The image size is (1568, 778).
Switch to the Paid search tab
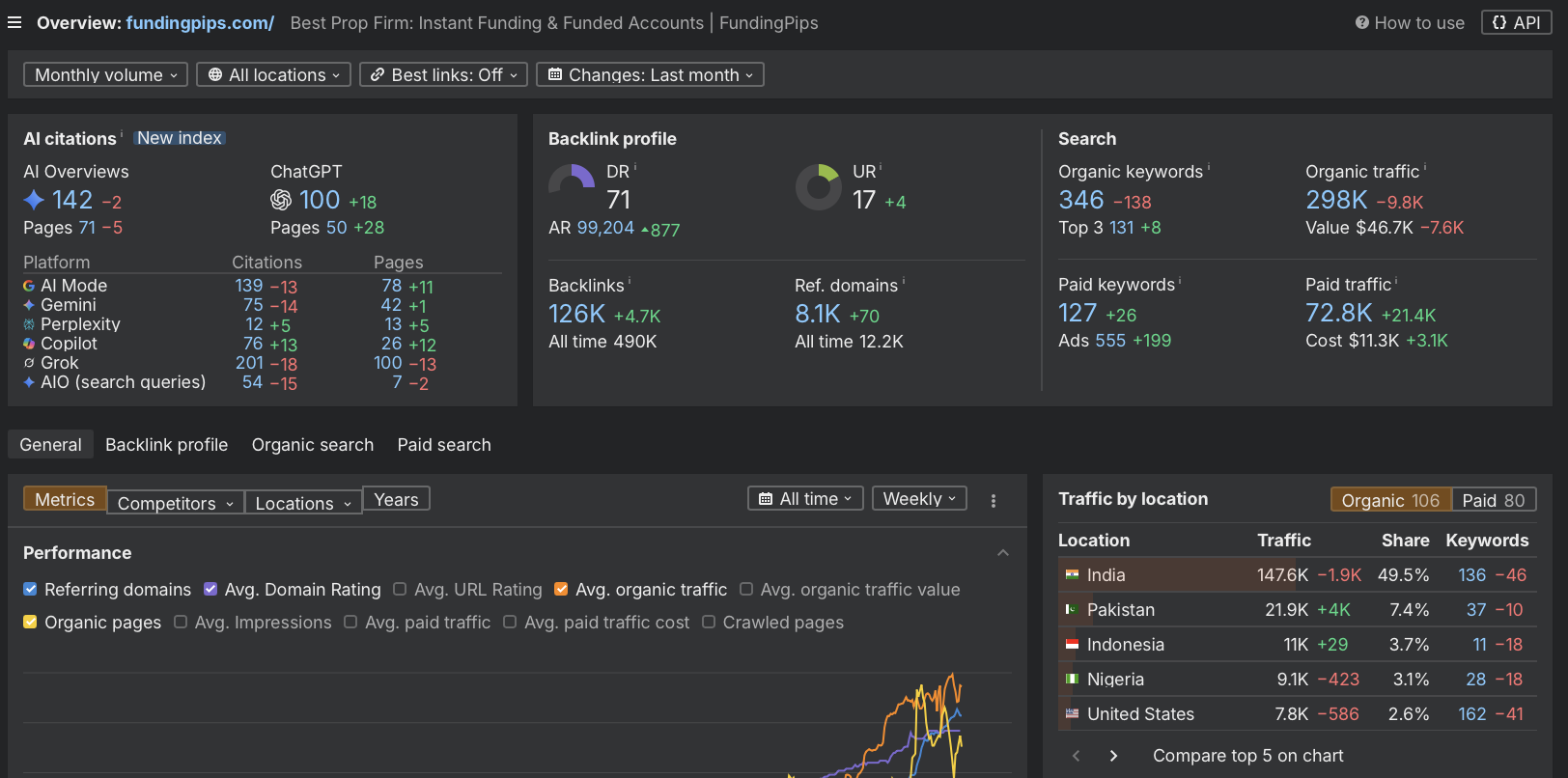coord(444,444)
